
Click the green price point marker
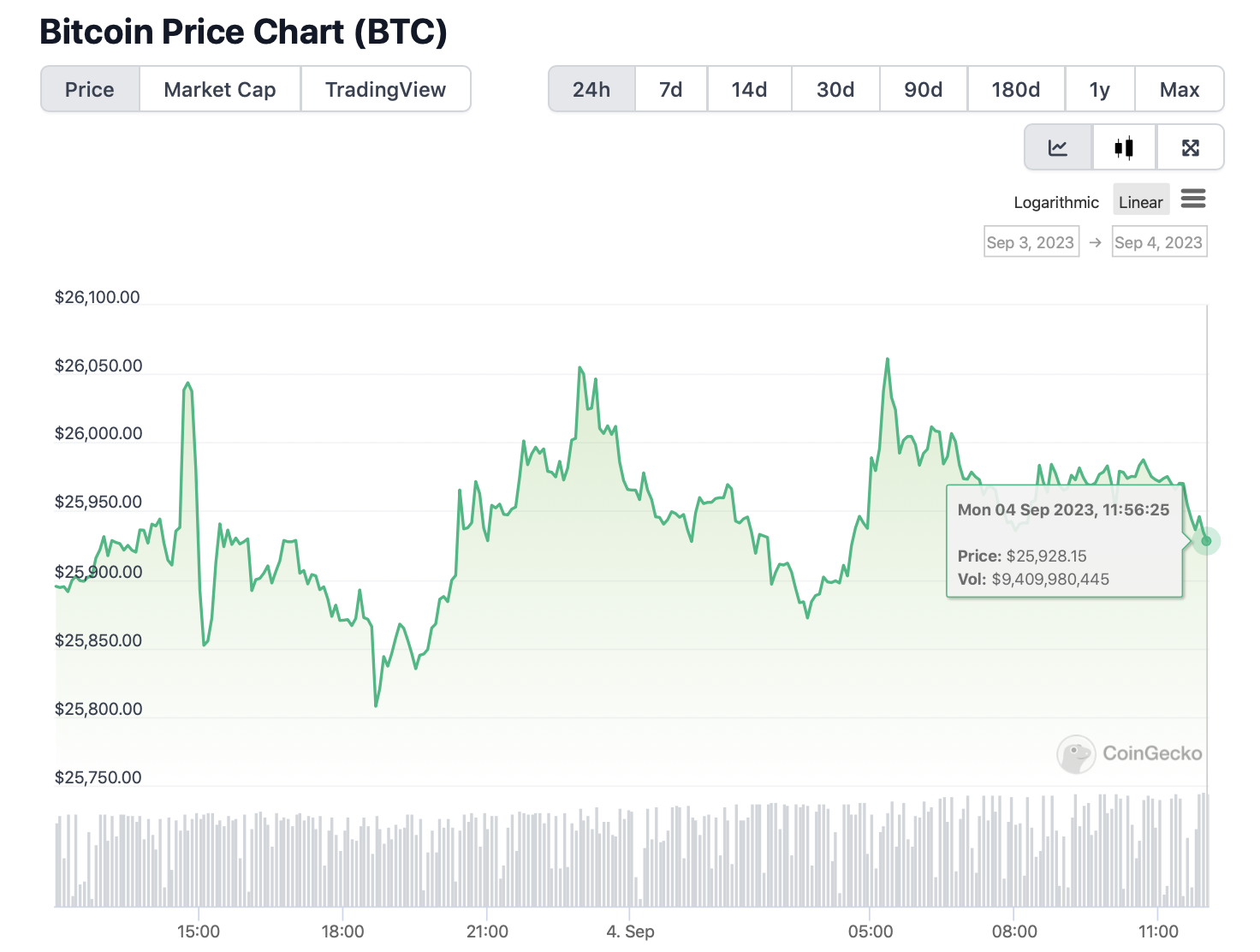[x=1206, y=541]
